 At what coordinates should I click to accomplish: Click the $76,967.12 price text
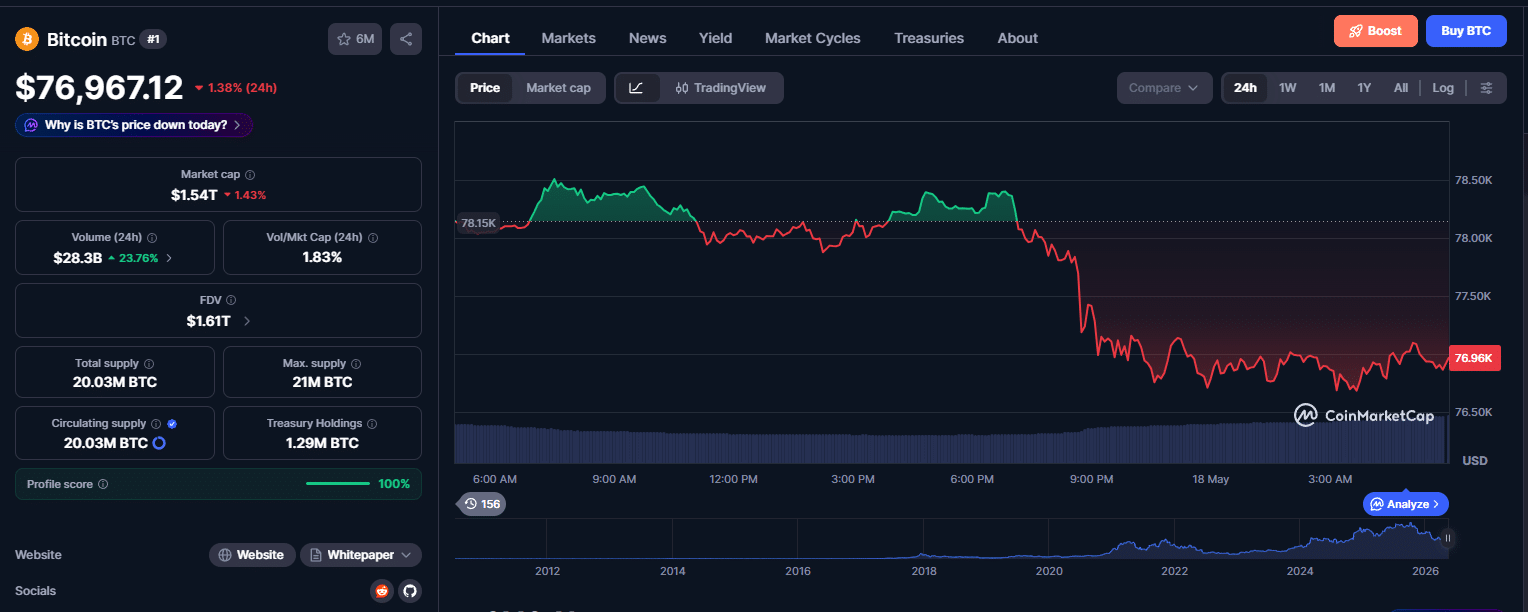click(99, 88)
